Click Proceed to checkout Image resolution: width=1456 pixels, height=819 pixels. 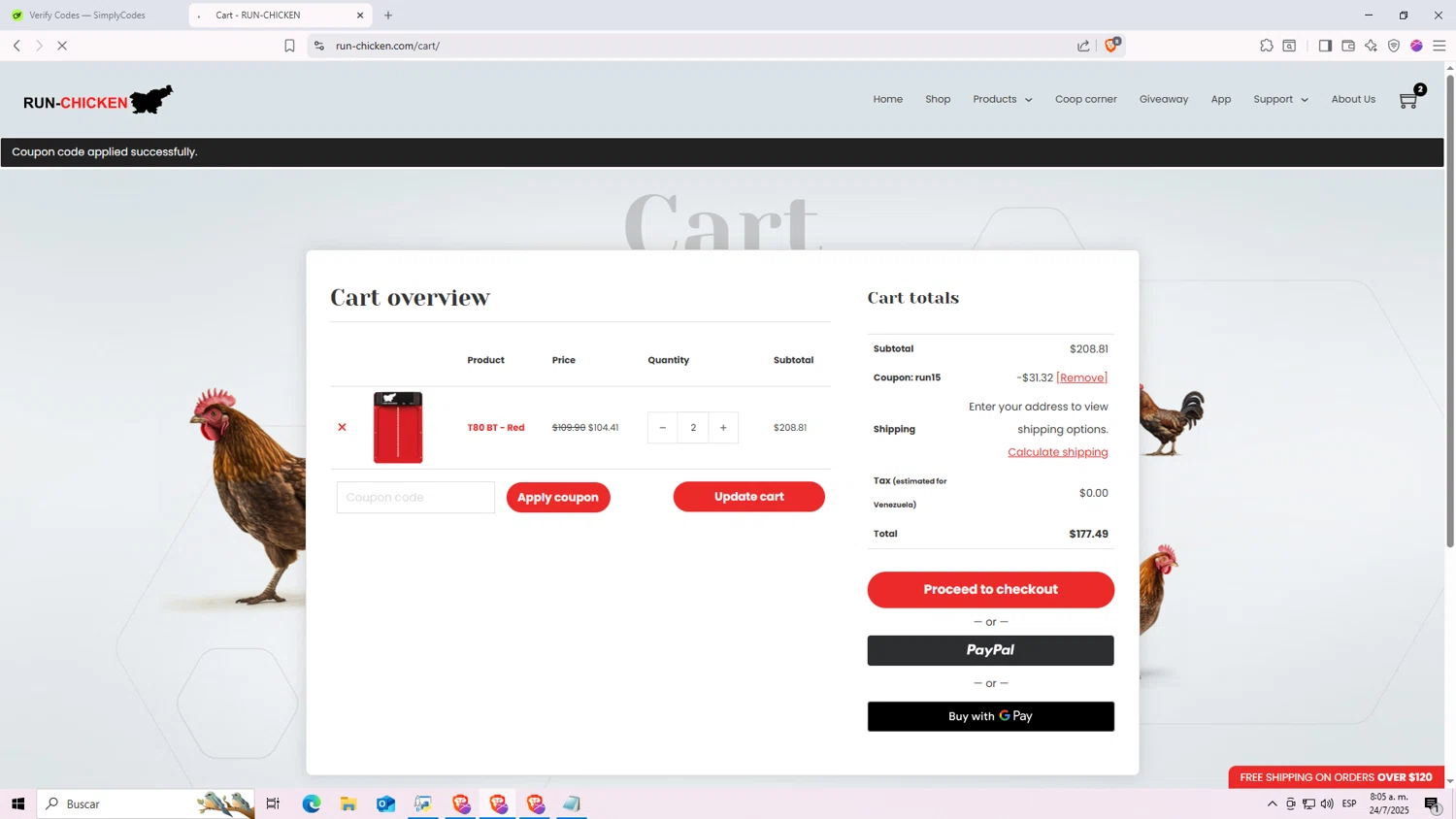(x=991, y=589)
